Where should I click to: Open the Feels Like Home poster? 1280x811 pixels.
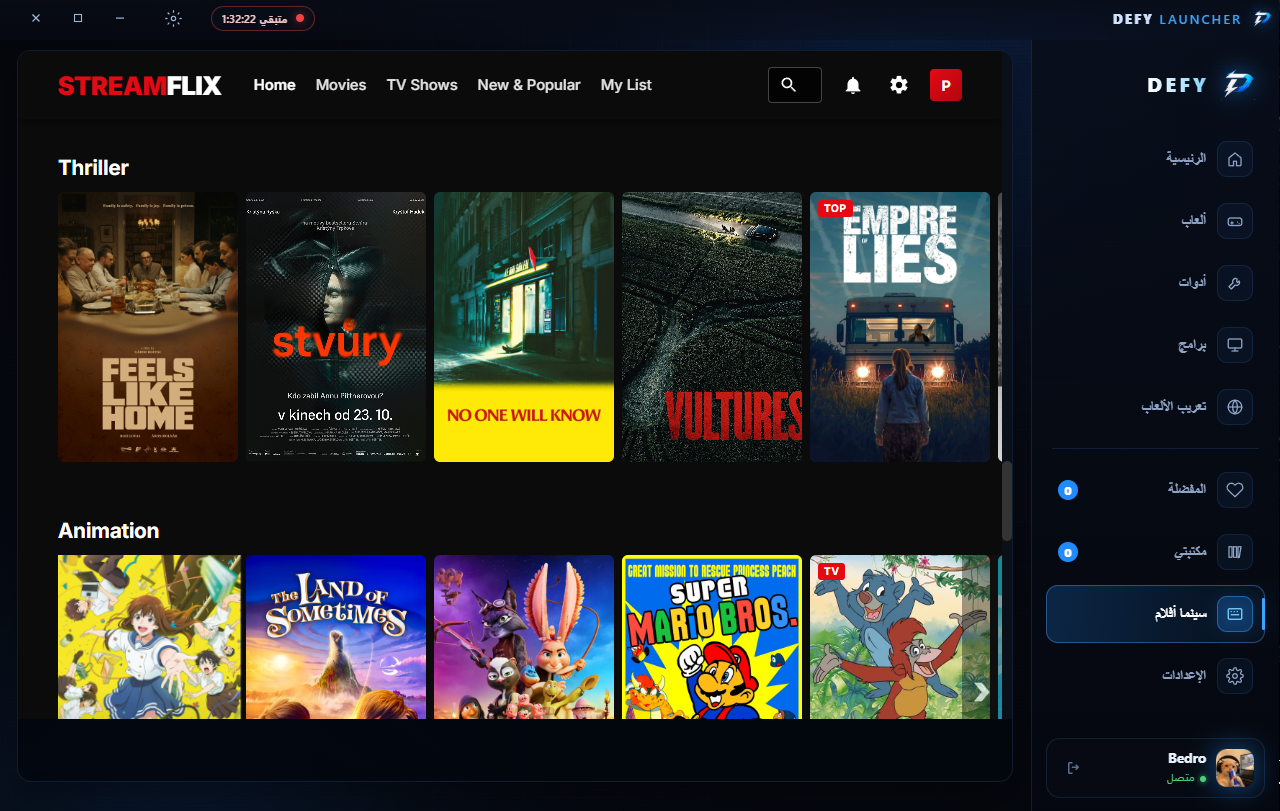(148, 327)
